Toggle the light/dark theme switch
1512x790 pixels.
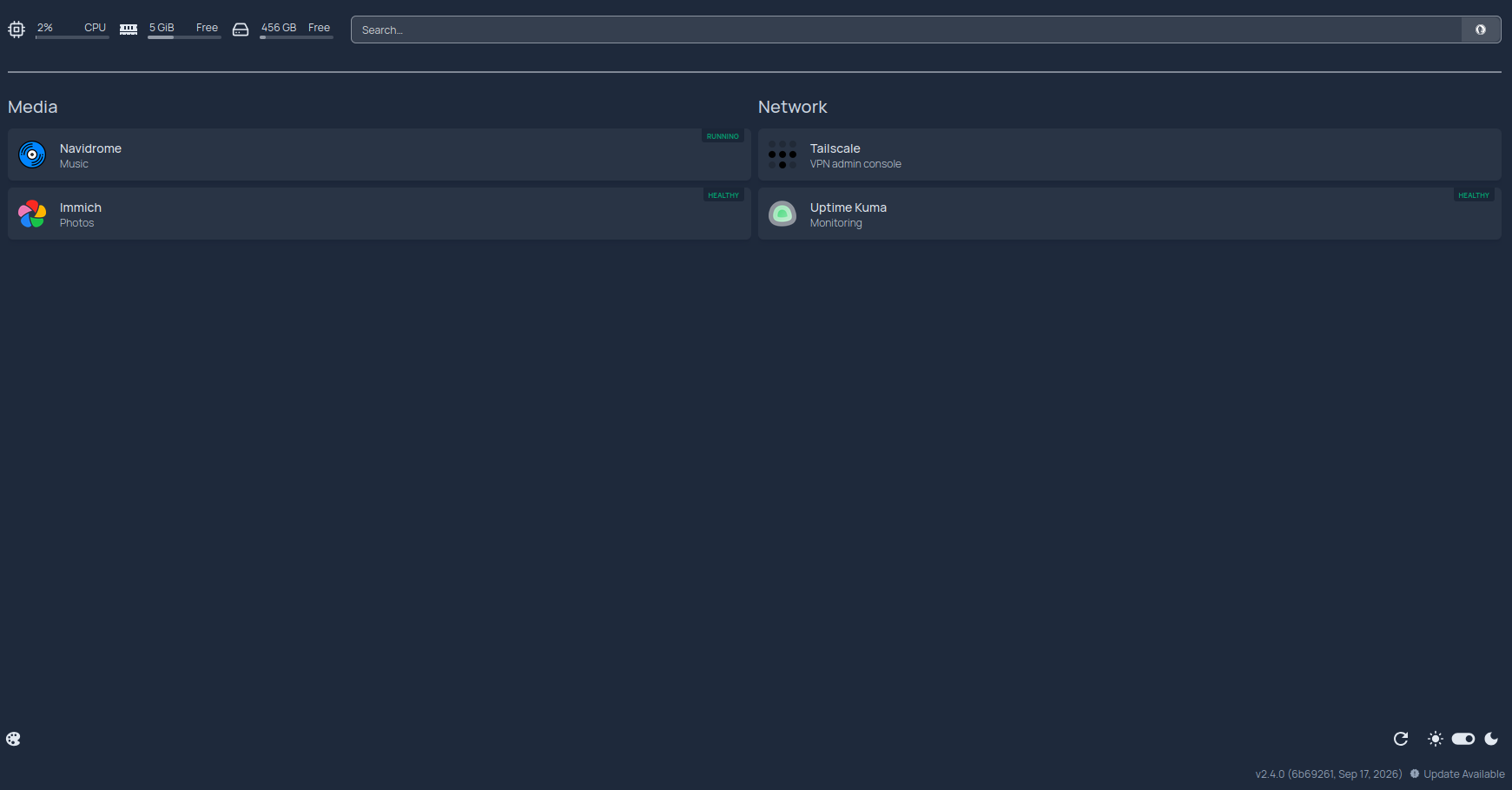(1463, 739)
